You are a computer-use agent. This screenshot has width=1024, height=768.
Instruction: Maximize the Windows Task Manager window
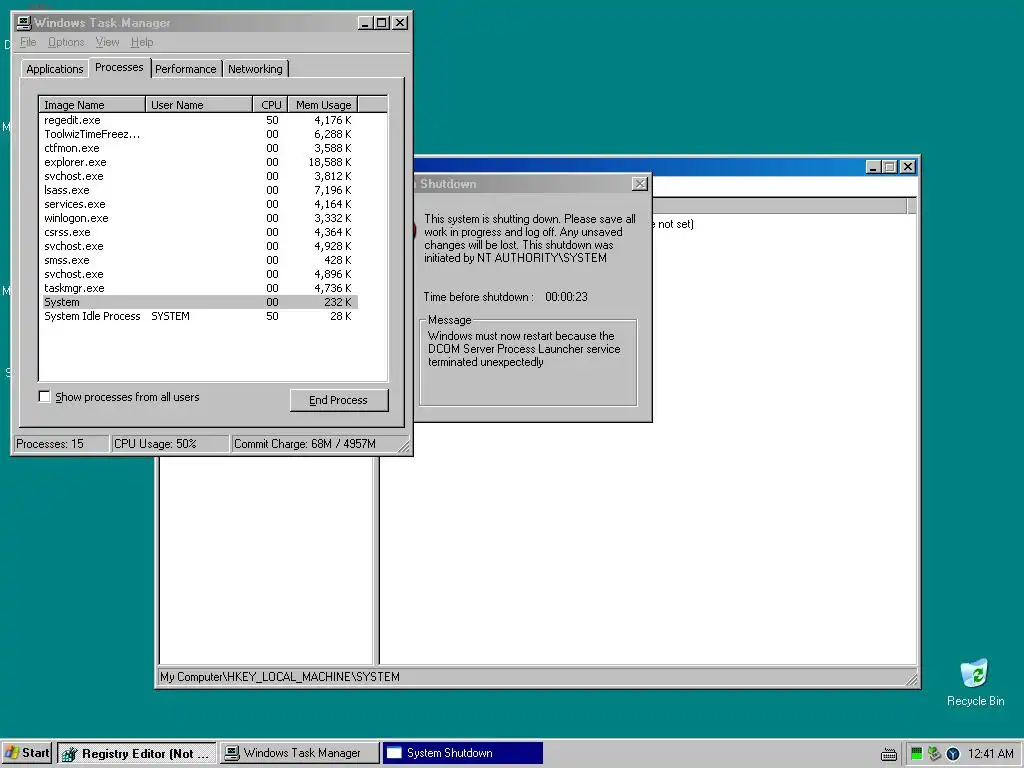click(x=382, y=23)
